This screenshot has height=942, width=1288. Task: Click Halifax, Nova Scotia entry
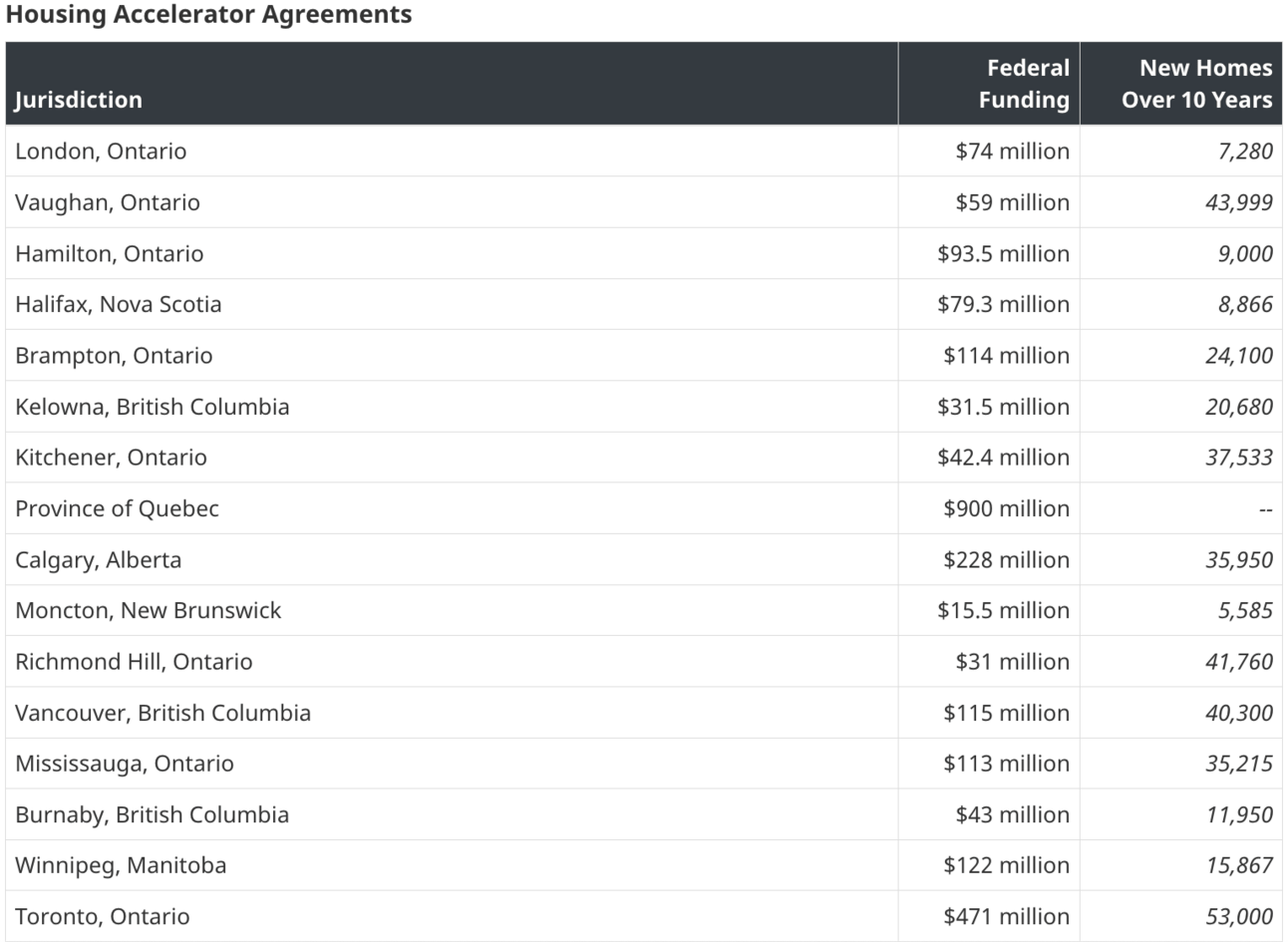(452, 304)
